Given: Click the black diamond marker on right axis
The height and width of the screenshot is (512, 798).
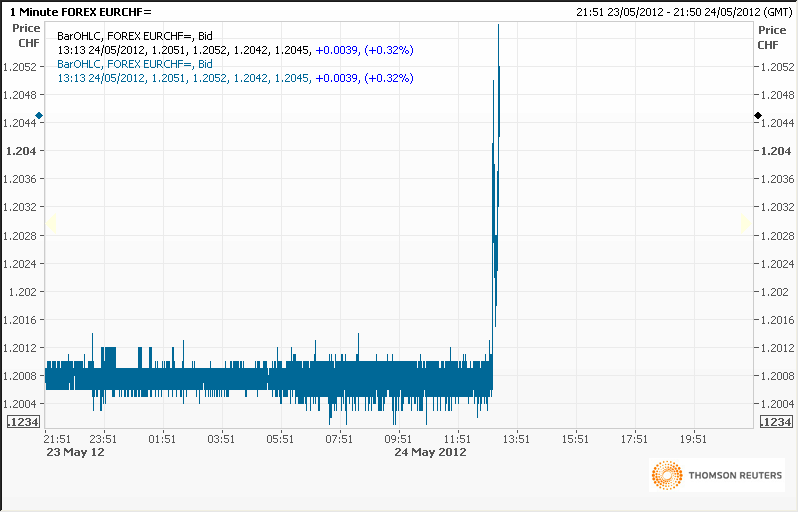Looking at the screenshot, I should pos(758,116).
